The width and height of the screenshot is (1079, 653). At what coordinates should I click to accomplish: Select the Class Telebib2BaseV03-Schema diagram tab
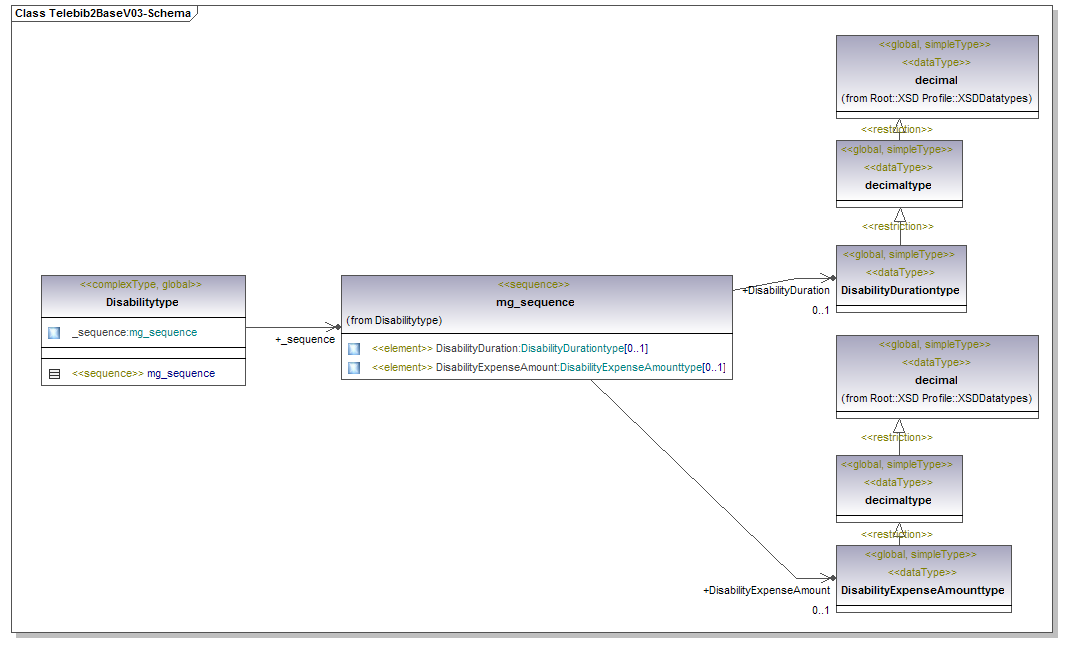(102, 14)
